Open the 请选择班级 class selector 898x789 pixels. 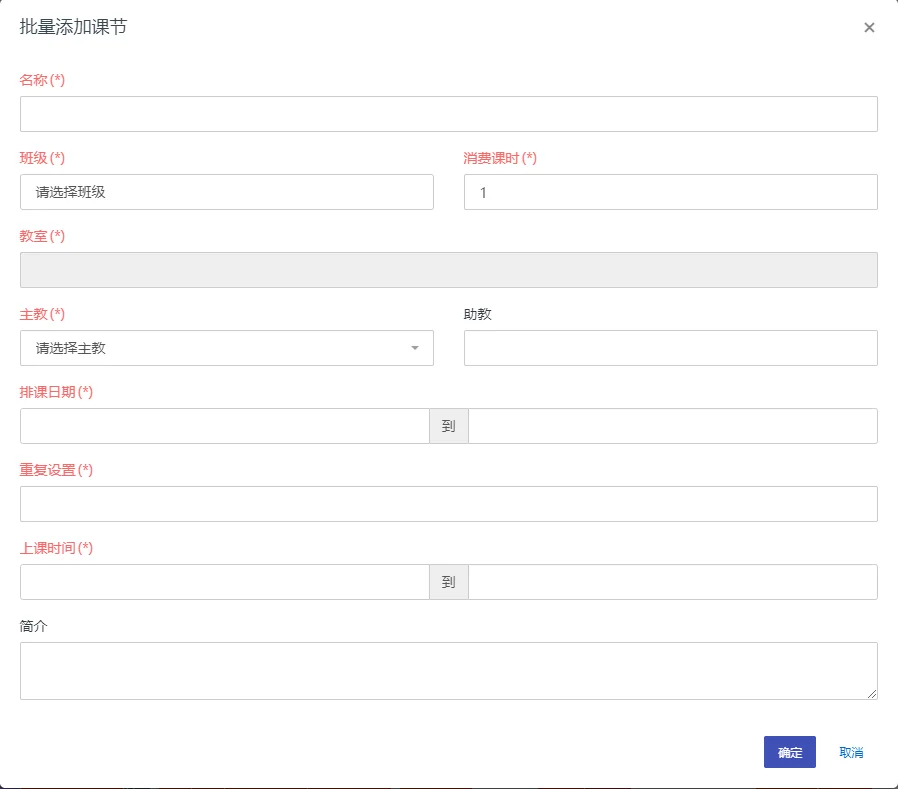point(227,192)
